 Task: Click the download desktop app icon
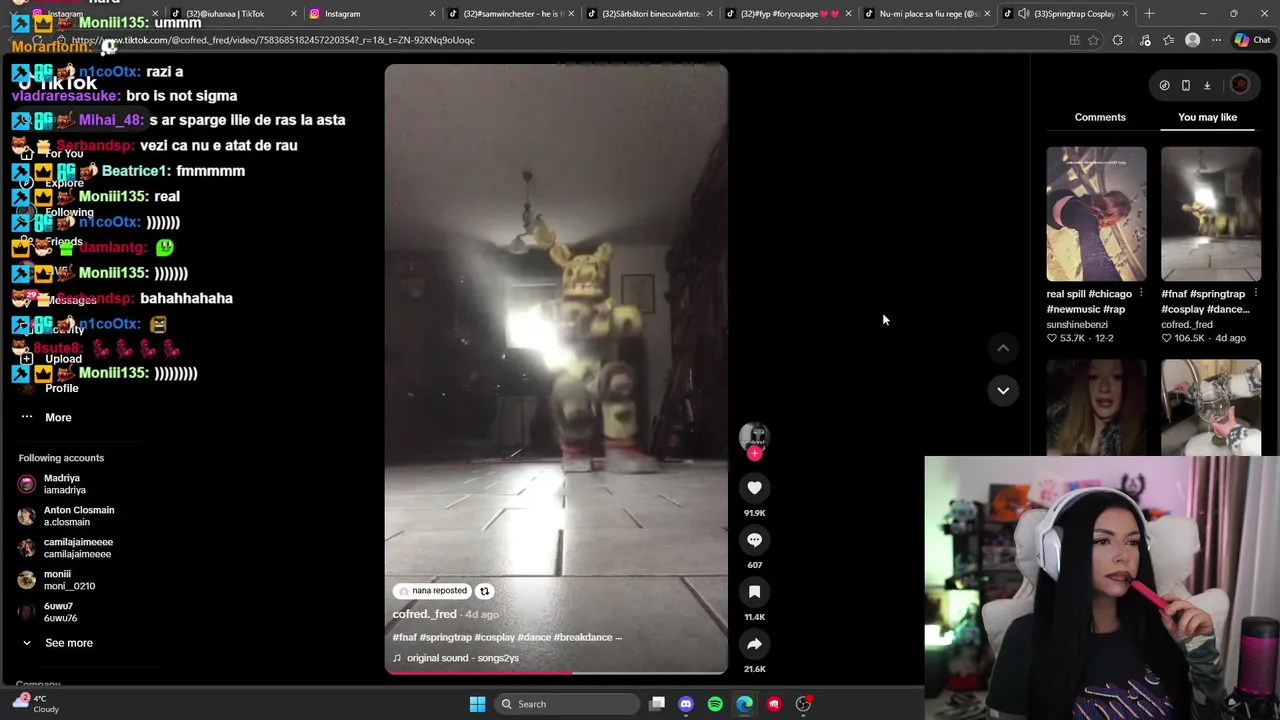coord(1207,85)
